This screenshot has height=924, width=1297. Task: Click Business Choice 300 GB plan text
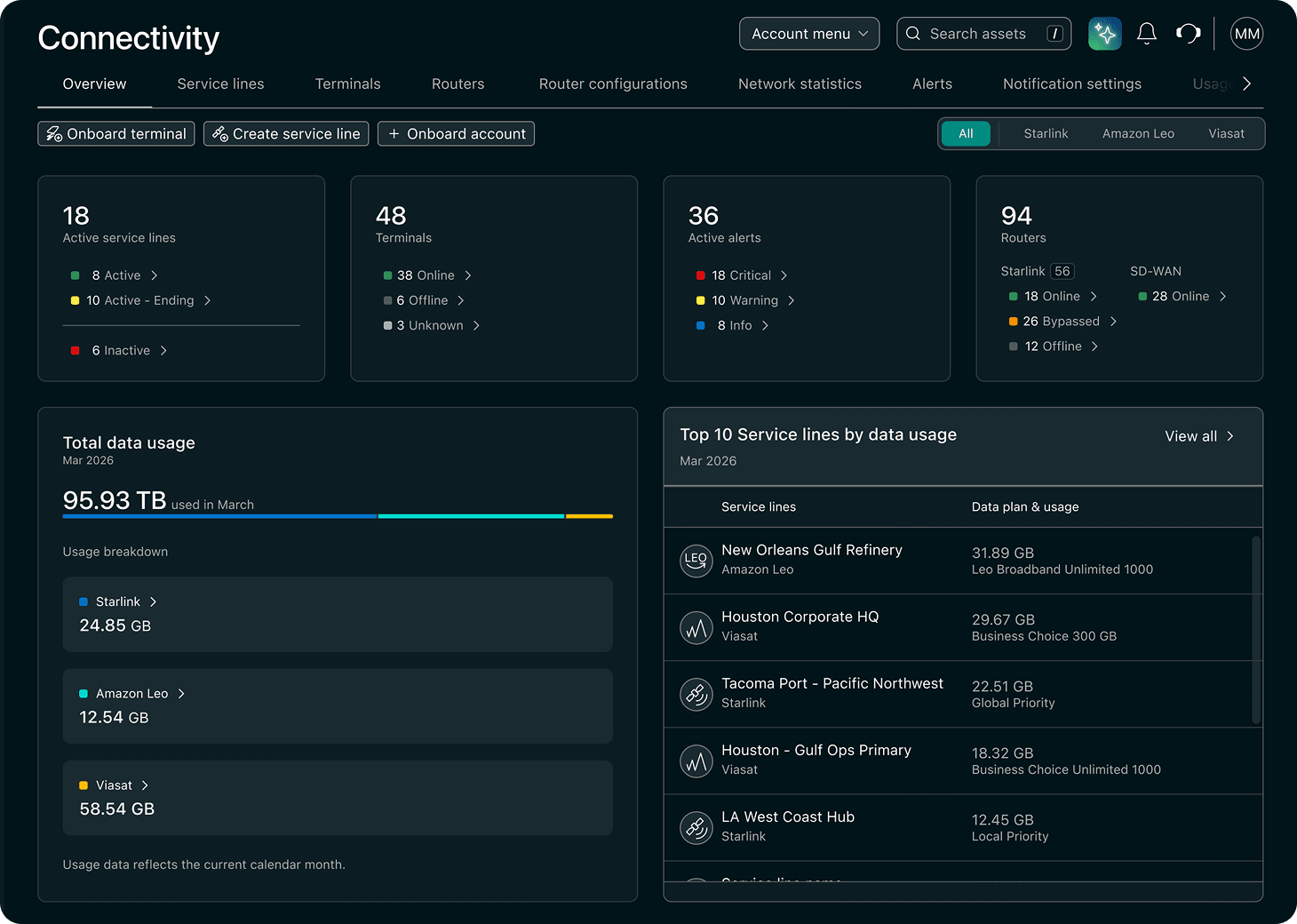point(1044,636)
